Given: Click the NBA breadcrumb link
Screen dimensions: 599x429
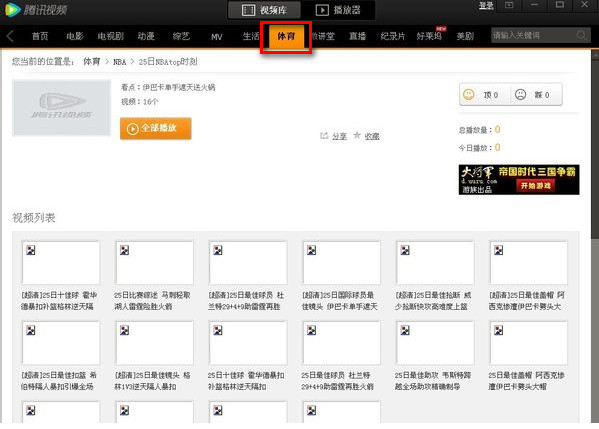Looking at the screenshot, I should [120, 62].
